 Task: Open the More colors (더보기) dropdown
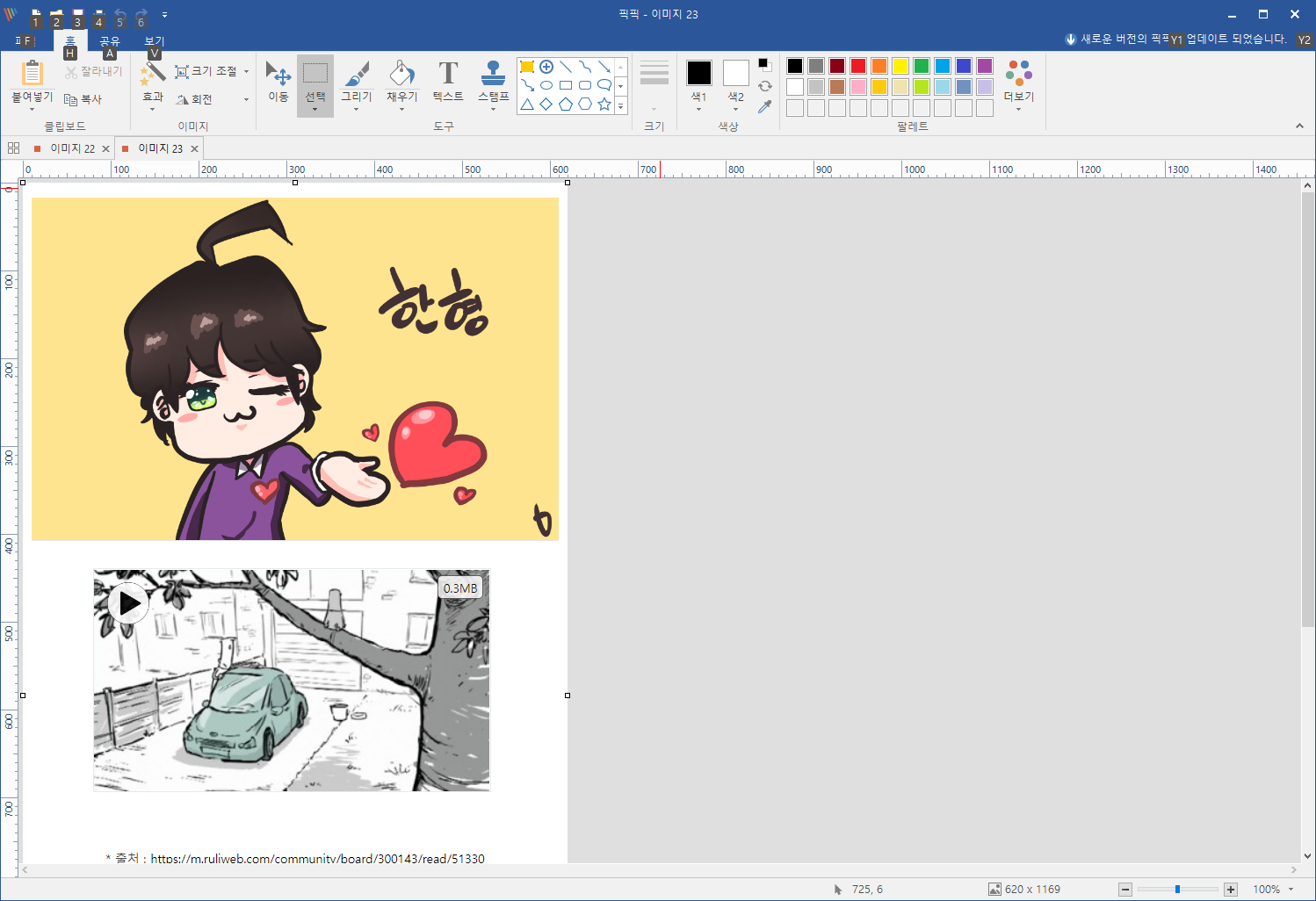click(1019, 85)
